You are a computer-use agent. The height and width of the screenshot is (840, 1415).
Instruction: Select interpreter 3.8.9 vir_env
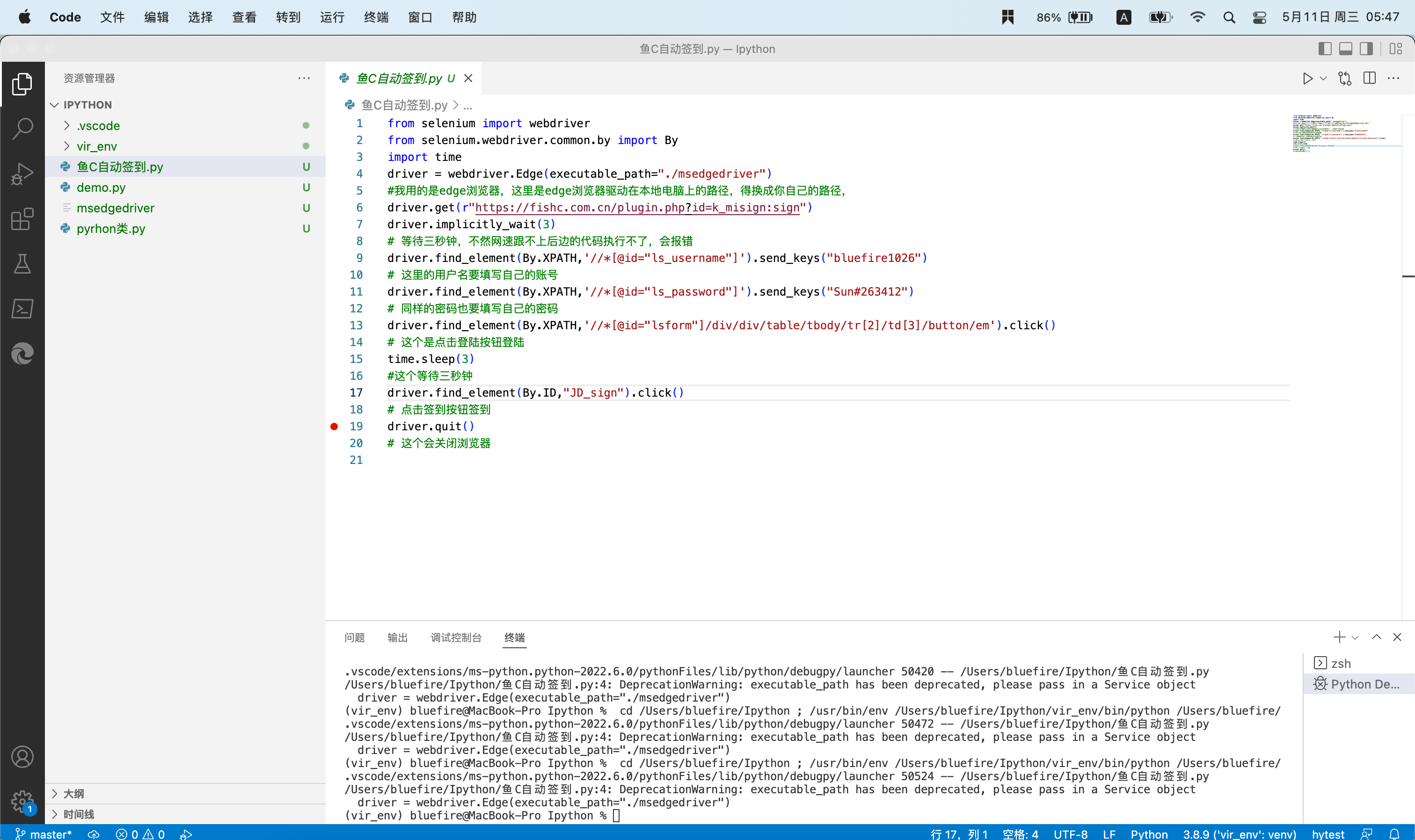1239,834
